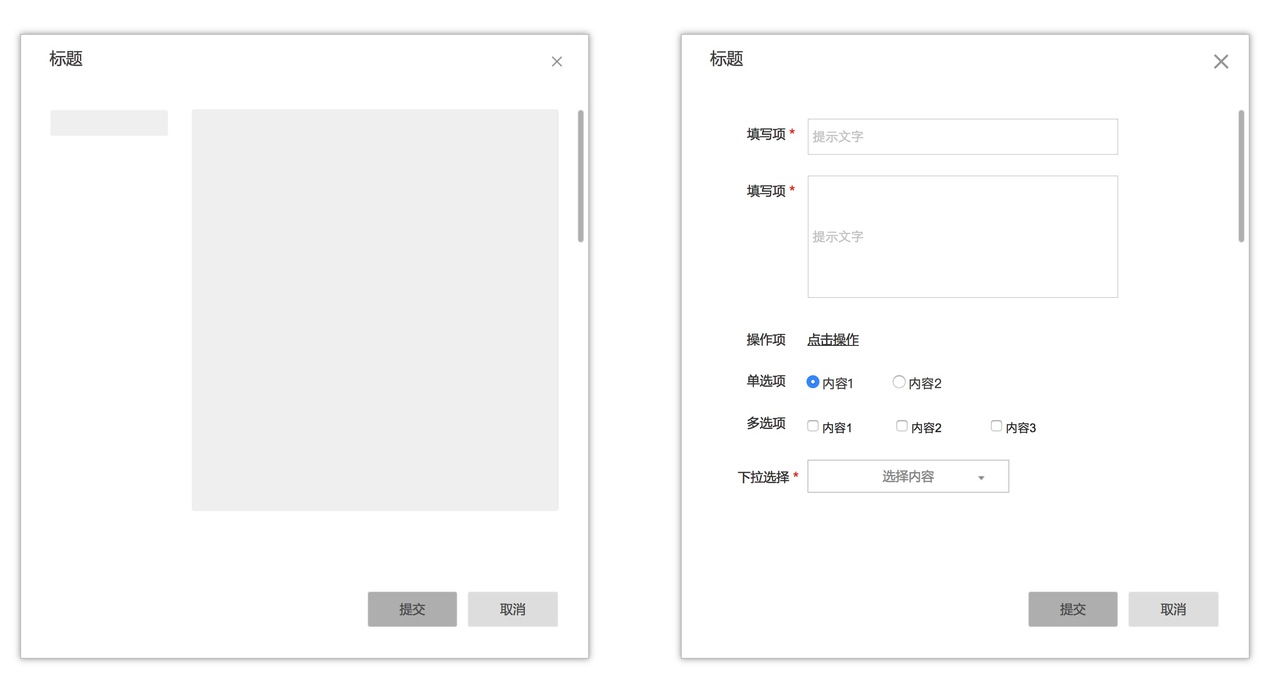This screenshot has height=690, width=1280.
Task: Focus the single-line 提示文字 input field
Action: pos(963,137)
